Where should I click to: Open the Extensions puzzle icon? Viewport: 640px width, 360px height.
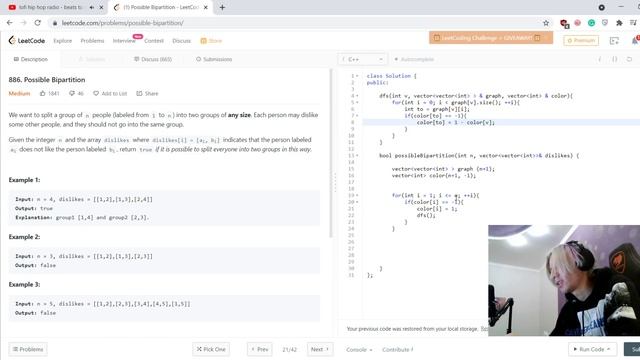(619, 23)
